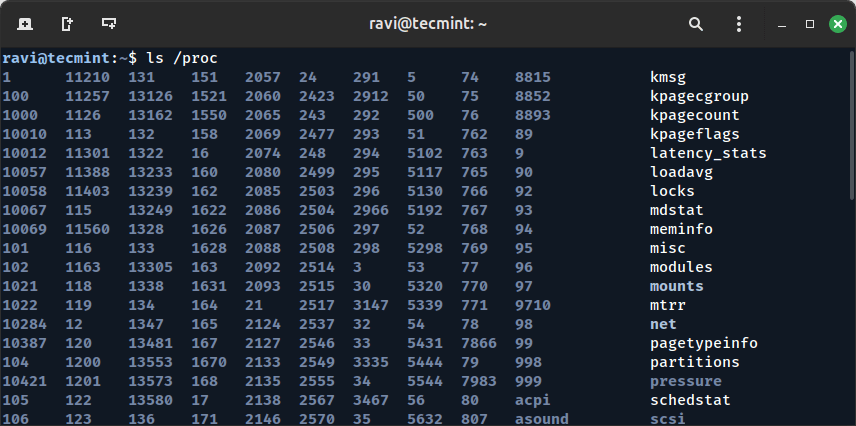Click process ID 3147
856x426 pixels.
point(371,305)
